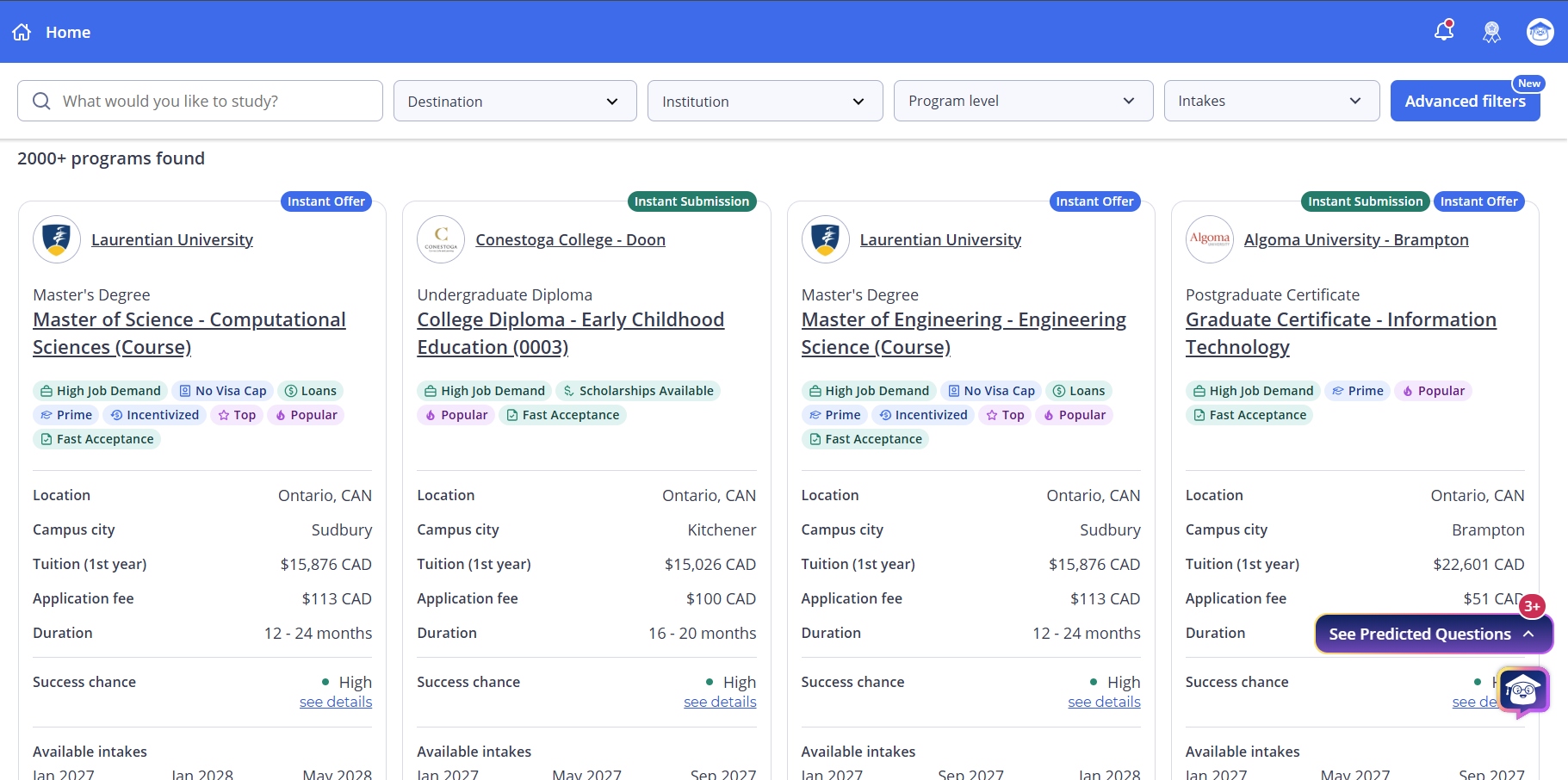This screenshot has height=780, width=1568.
Task: Open the notifications bell
Action: click(x=1444, y=31)
